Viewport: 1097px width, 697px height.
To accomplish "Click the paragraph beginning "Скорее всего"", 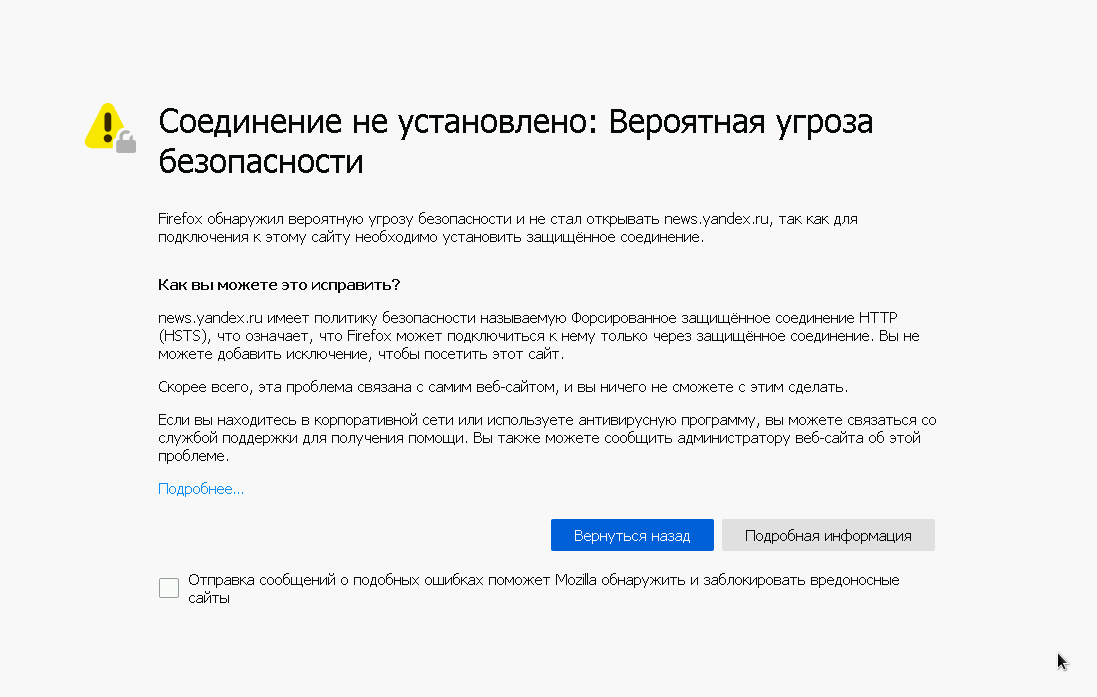I will (502, 387).
